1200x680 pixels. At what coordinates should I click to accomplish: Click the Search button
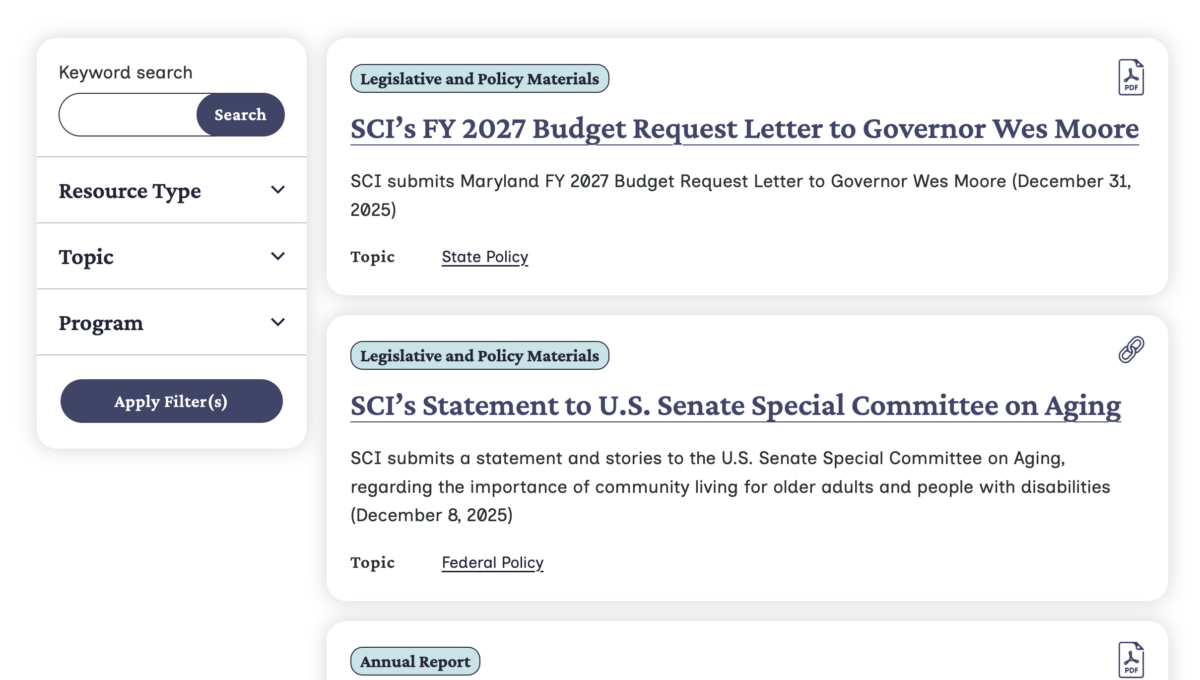pos(240,114)
